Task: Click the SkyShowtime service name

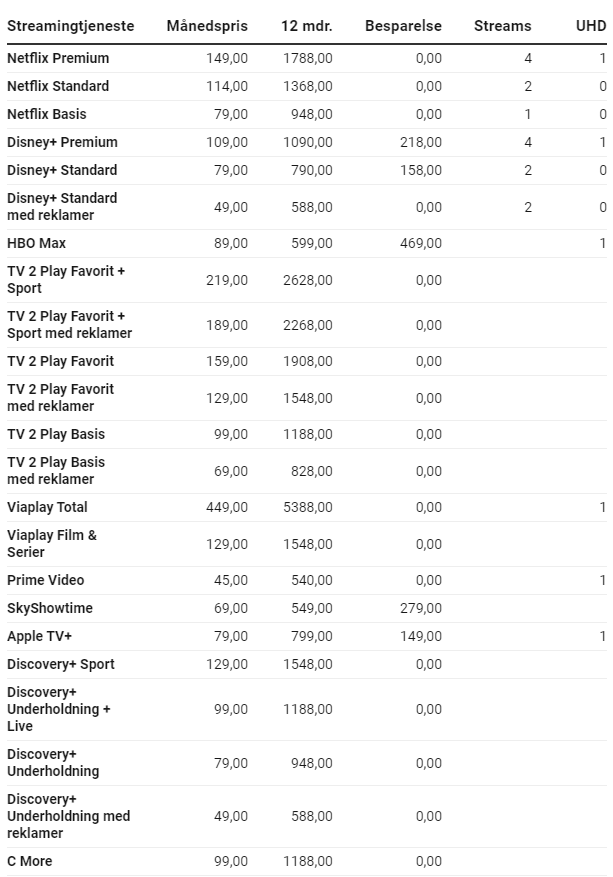Action: pyautogui.click(x=50, y=608)
